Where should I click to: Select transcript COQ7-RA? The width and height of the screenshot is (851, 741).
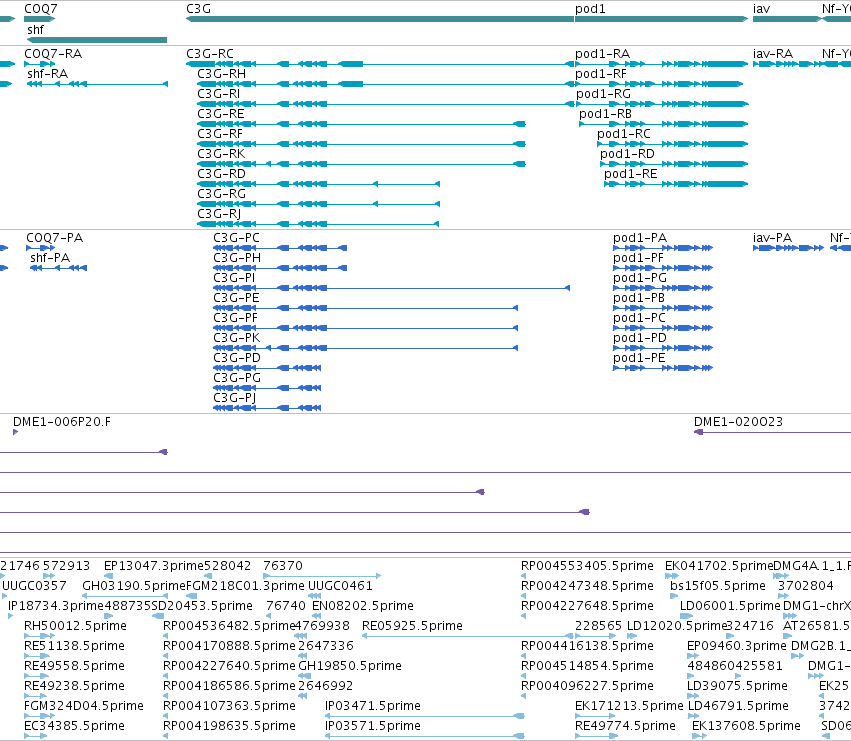pyautogui.click(x=53, y=54)
